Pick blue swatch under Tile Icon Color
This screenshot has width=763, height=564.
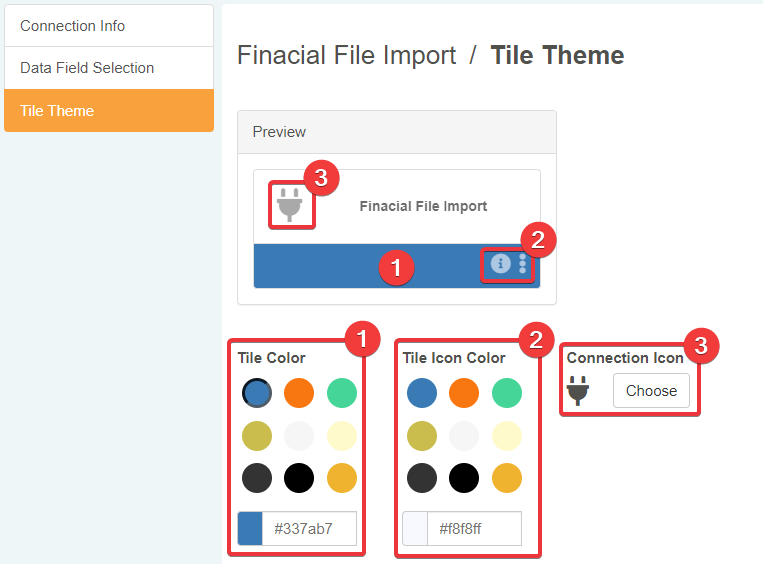point(422,393)
